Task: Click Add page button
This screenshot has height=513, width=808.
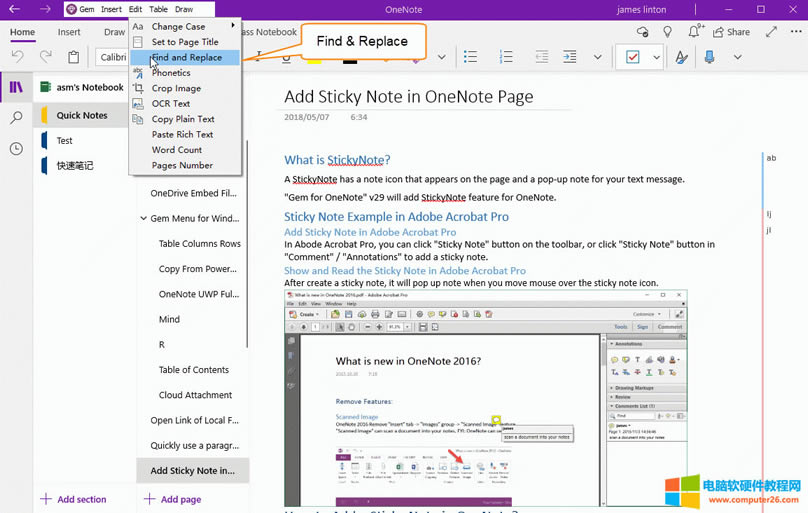Action: click(172, 499)
